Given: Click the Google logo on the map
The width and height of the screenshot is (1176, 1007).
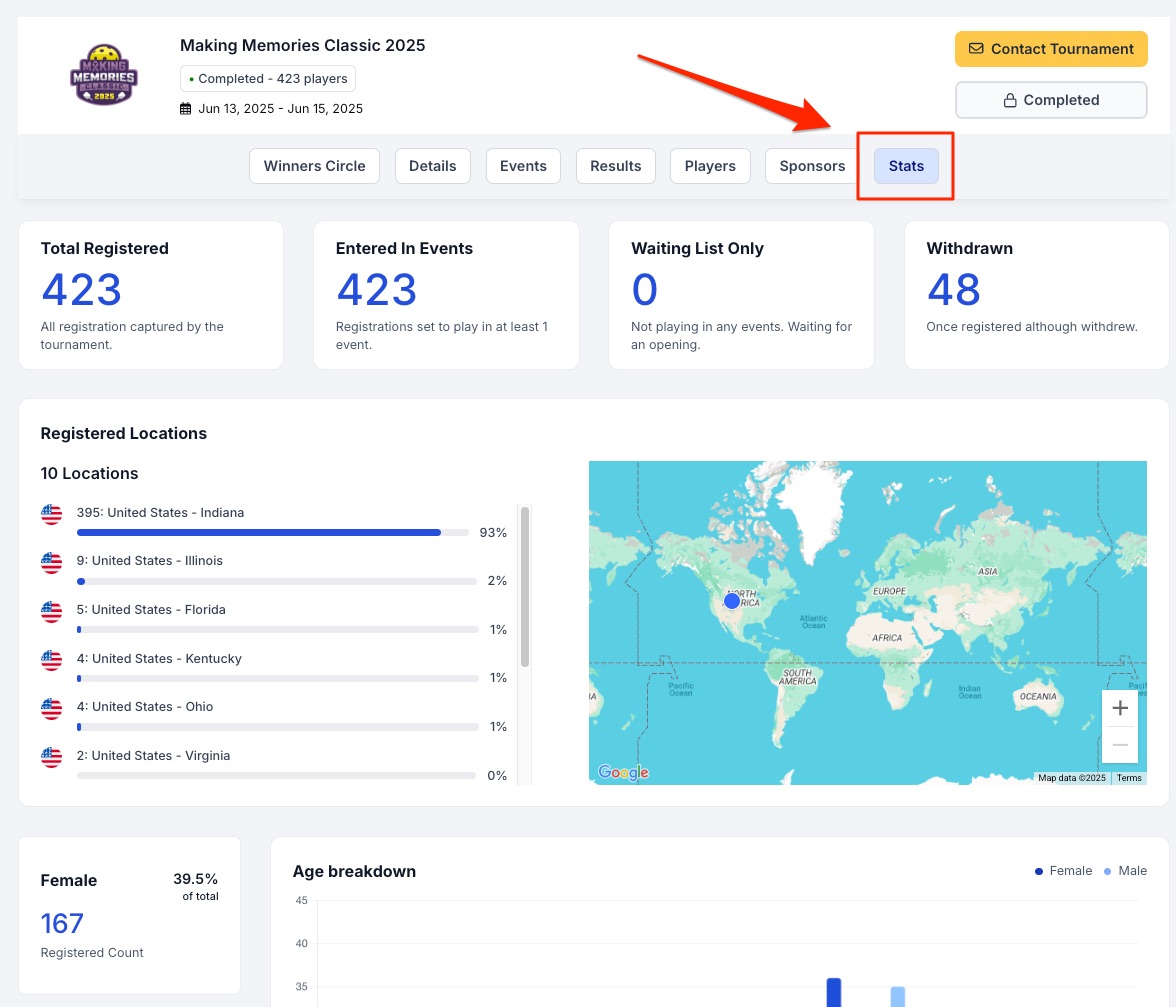Looking at the screenshot, I should click(x=623, y=772).
